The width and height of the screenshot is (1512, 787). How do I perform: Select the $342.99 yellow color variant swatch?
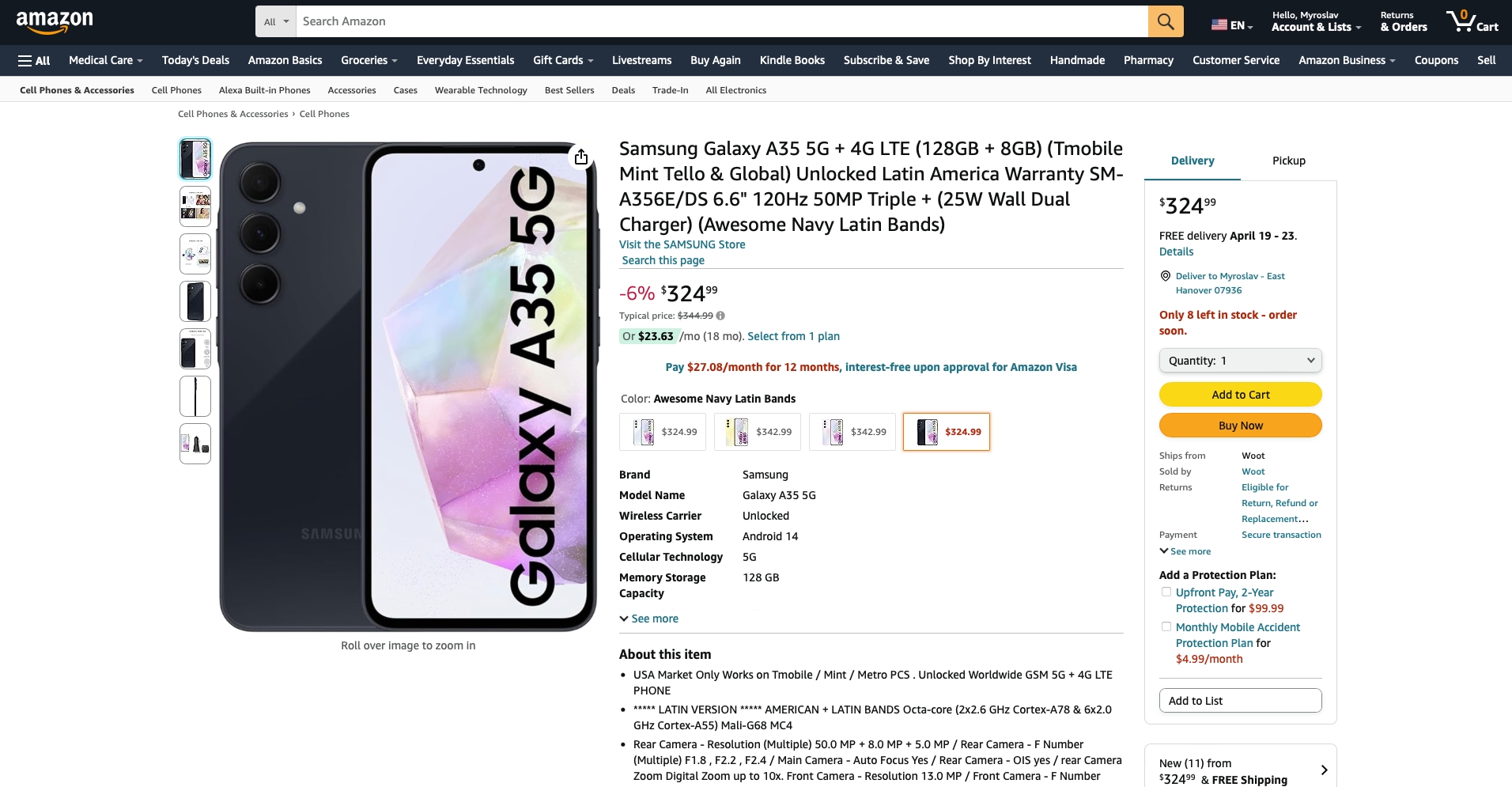pyautogui.click(x=758, y=432)
